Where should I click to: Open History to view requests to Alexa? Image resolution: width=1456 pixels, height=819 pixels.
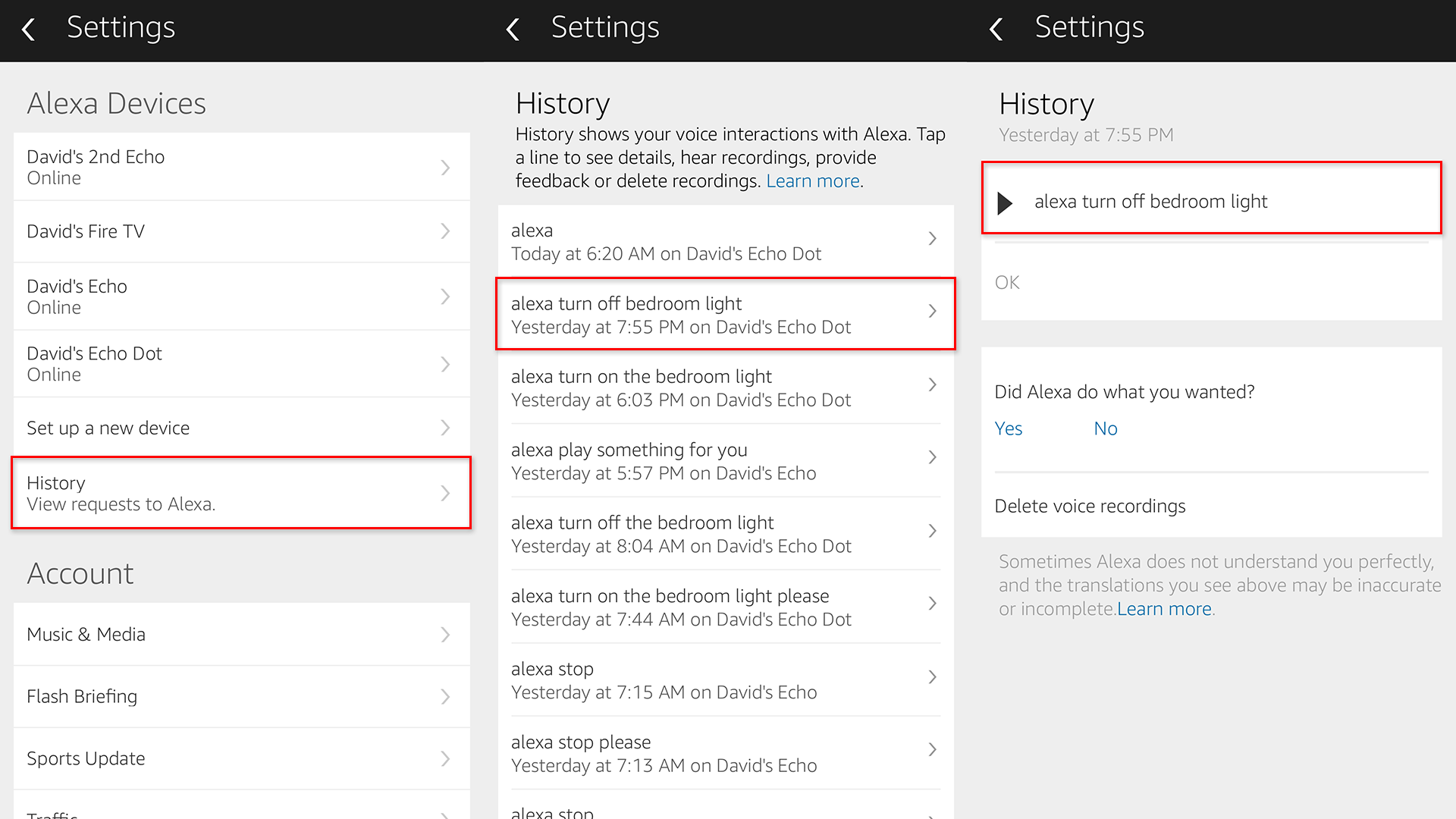[242, 493]
